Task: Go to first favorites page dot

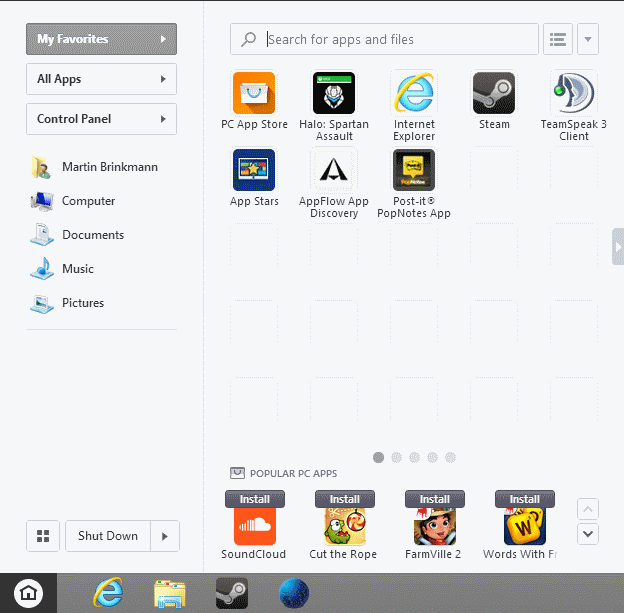Action: (x=378, y=458)
